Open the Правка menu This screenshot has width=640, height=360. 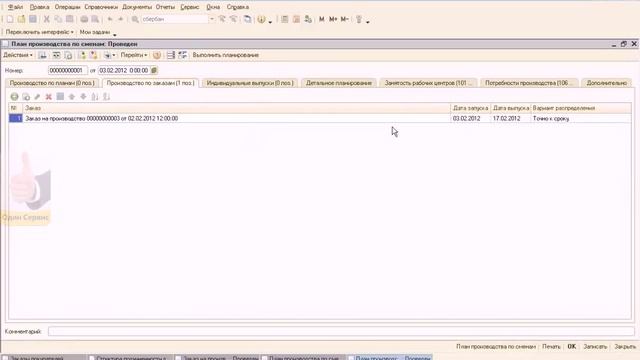[39, 7]
